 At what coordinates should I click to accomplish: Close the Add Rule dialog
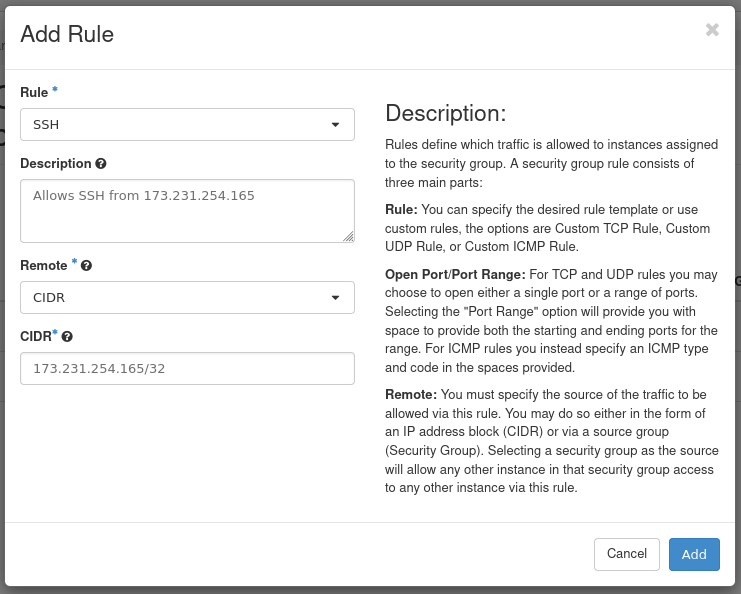[712, 30]
